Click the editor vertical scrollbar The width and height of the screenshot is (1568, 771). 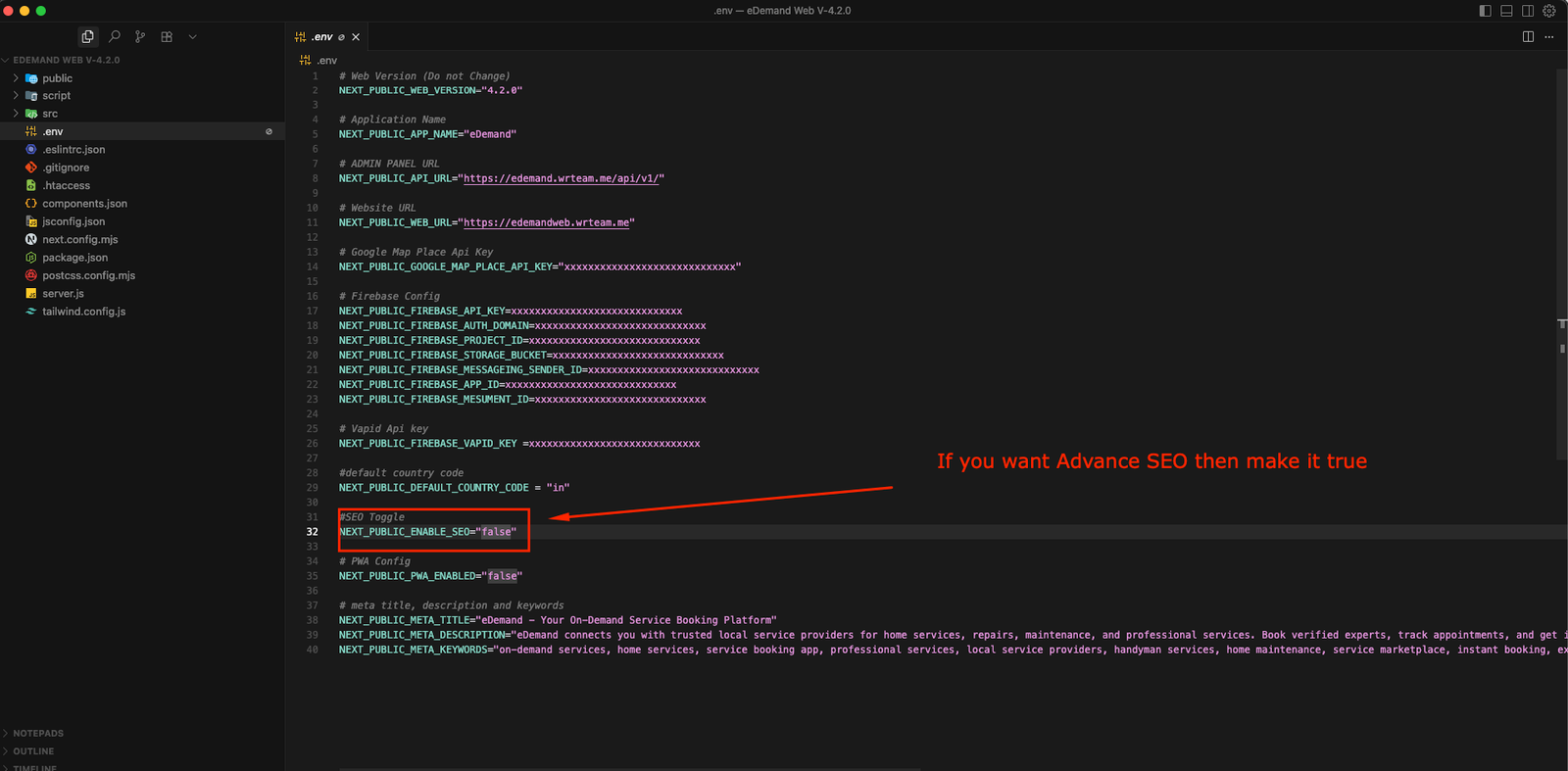click(1561, 392)
